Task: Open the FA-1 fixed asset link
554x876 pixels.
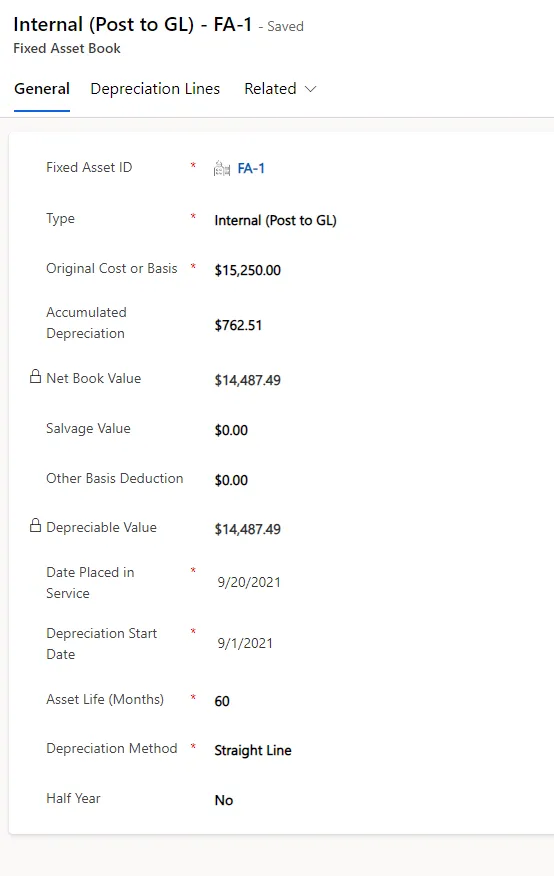Action: click(x=251, y=168)
